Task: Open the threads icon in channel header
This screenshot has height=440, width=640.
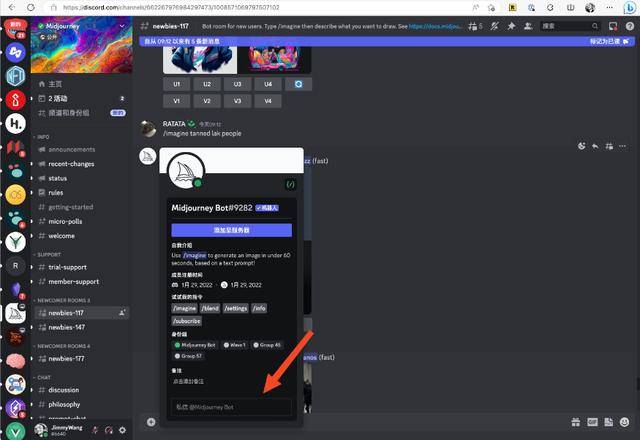Action: coord(473,26)
